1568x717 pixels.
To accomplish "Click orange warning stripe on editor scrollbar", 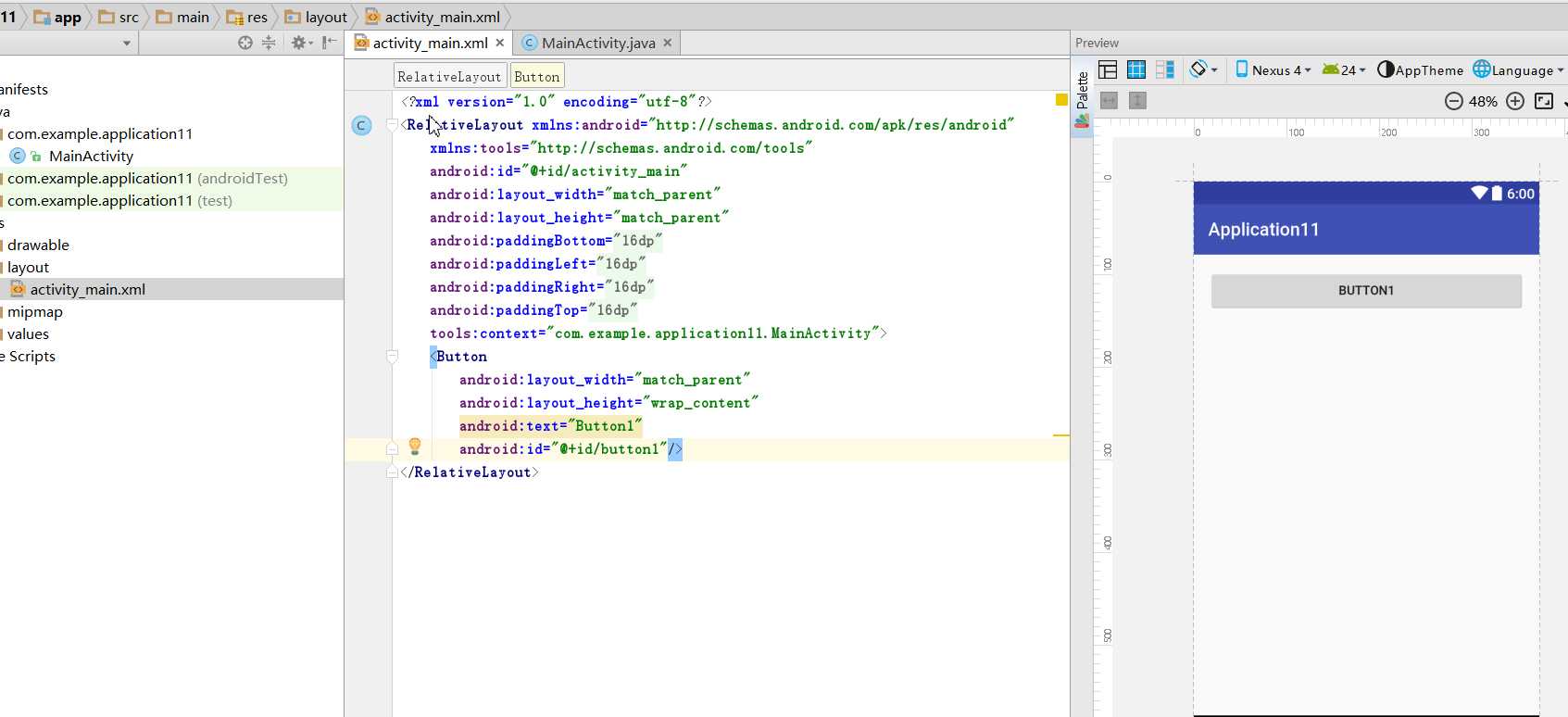I will (1061, 434).
